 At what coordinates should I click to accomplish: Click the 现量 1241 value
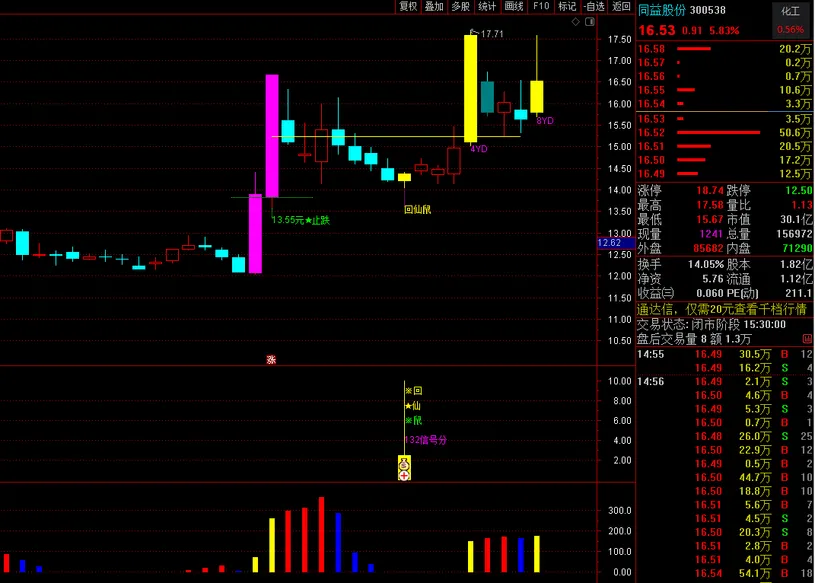(x=712, y=234)
